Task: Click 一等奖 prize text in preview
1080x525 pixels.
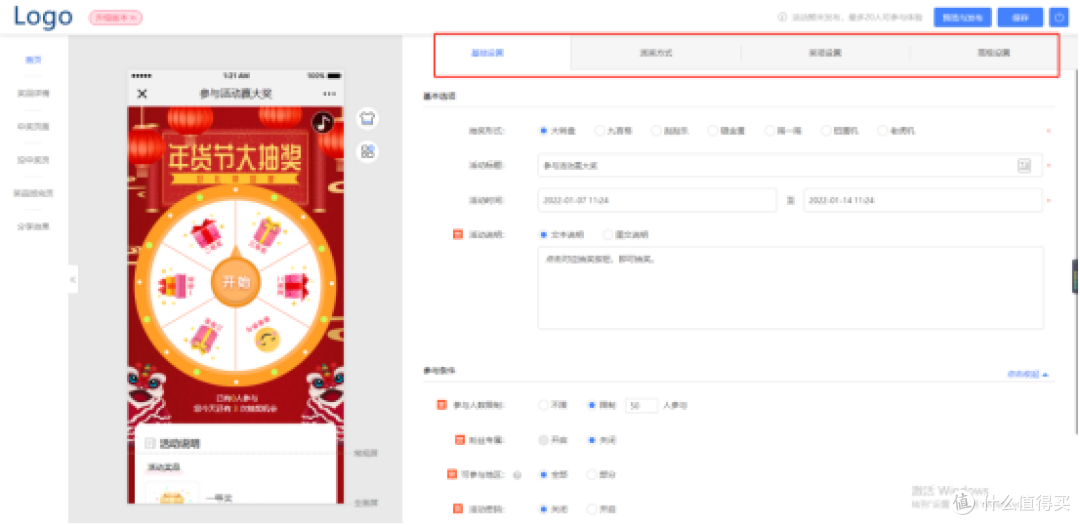Action: pos(218,499)
